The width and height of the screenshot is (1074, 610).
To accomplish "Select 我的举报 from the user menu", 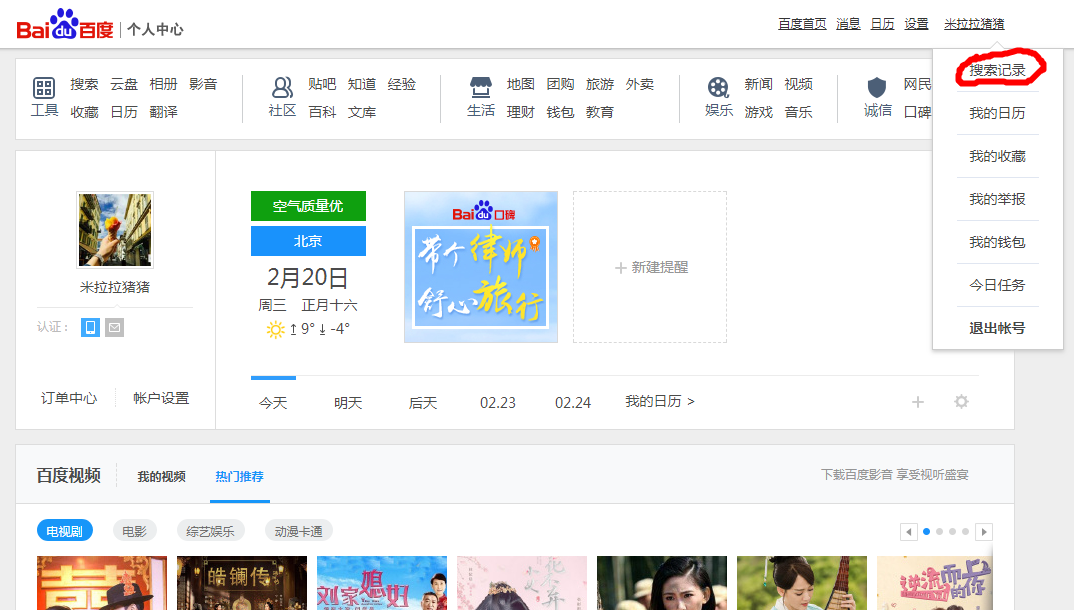I will (x=997, y=199).
